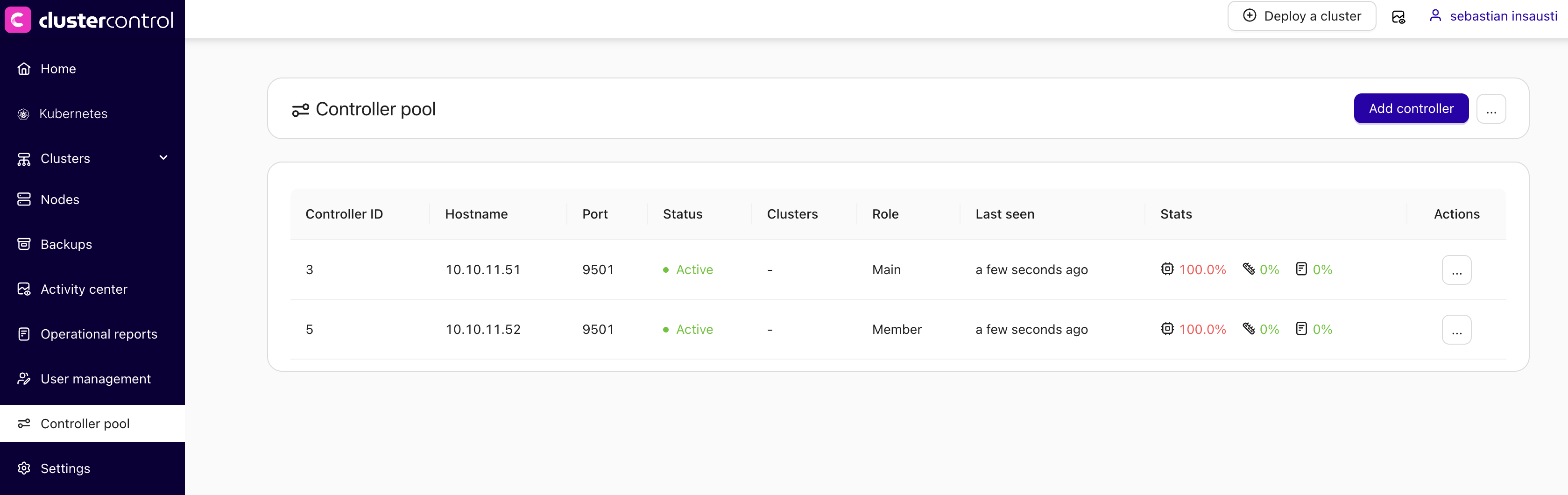Open the Controller pool options menu
The image size is (1568, 495).
point(1491,108)
